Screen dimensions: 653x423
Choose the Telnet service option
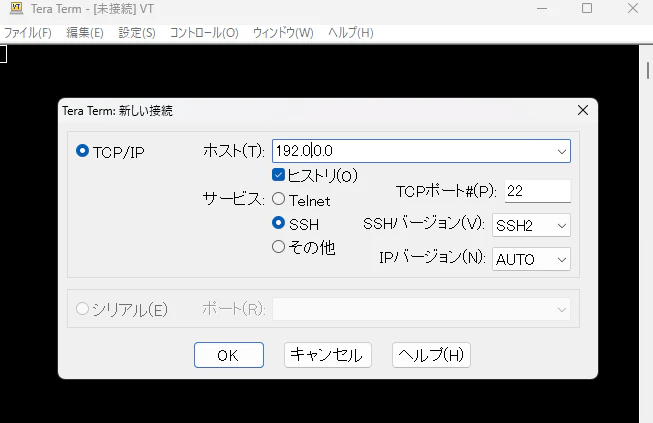tap(279, 199)
